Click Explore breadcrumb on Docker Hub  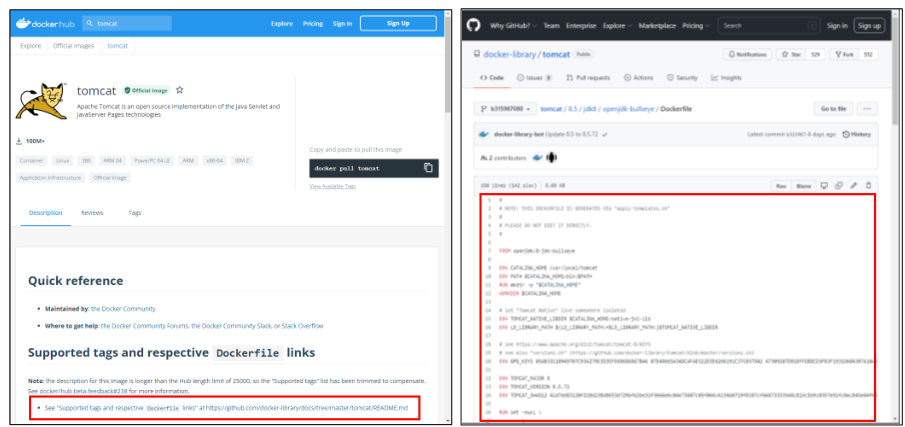[x=31, y=46]
